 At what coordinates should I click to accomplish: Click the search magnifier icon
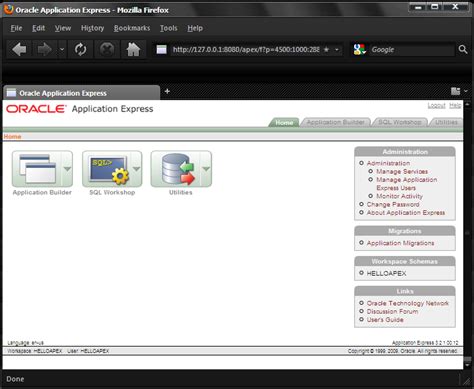[x=463, y=50]
